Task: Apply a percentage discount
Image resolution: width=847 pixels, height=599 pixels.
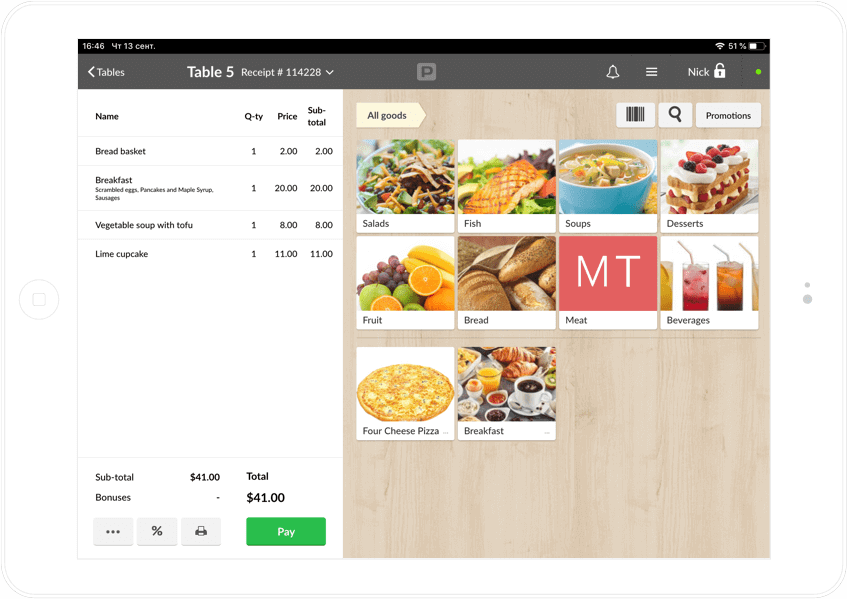Action: click(157, 531)
